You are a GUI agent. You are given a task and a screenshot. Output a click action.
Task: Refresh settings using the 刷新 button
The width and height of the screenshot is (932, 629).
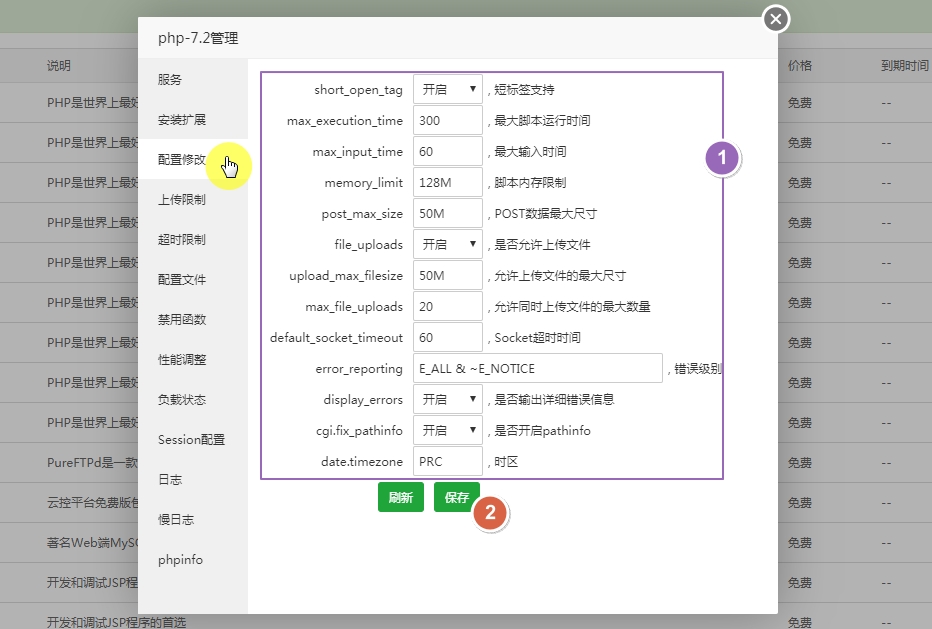point(400,496)
